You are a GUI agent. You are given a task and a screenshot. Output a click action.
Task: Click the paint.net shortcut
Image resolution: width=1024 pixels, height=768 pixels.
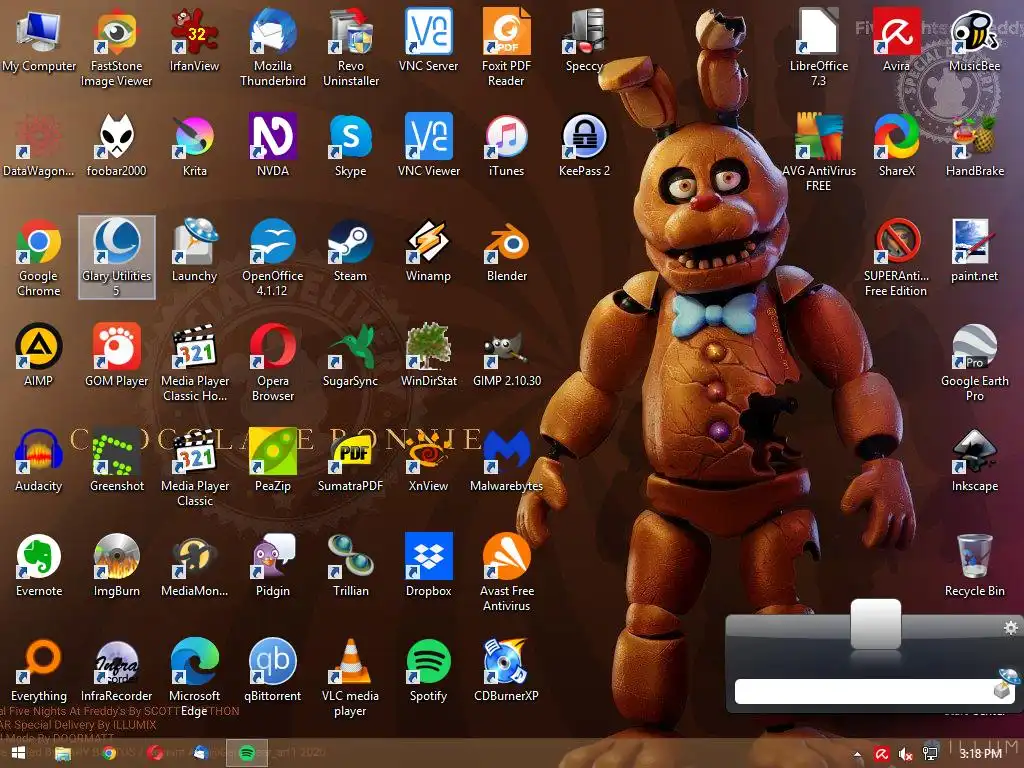(x=974, y=251)
